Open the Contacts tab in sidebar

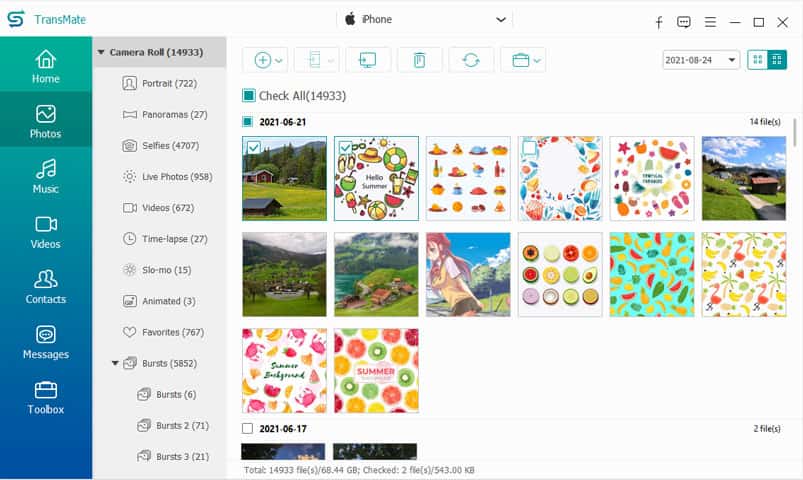pyautogui.click(x=46, y=286)
